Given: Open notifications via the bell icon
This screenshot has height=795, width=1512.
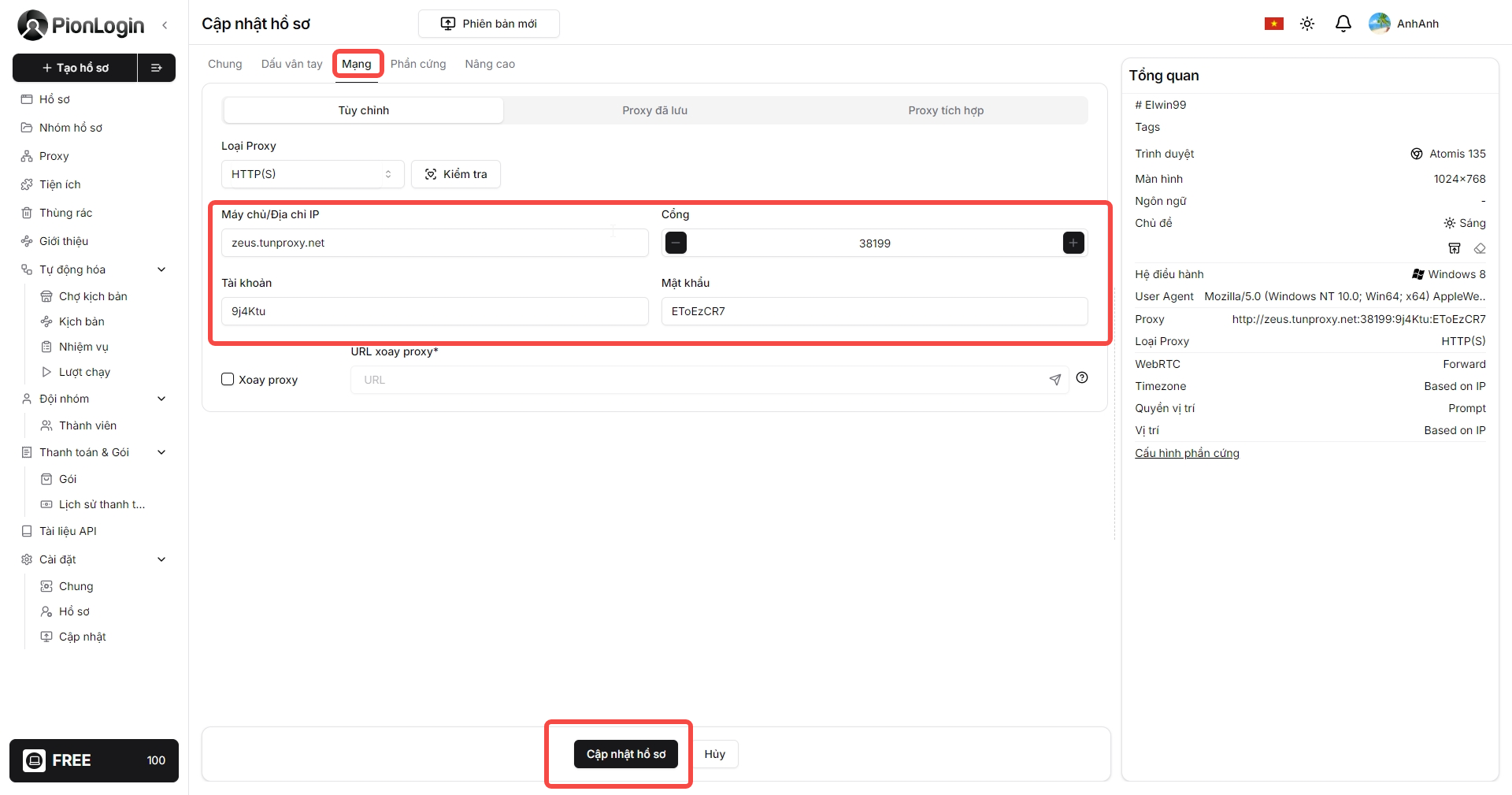Looking at the screenshot, I should (x=1343, y=24).
